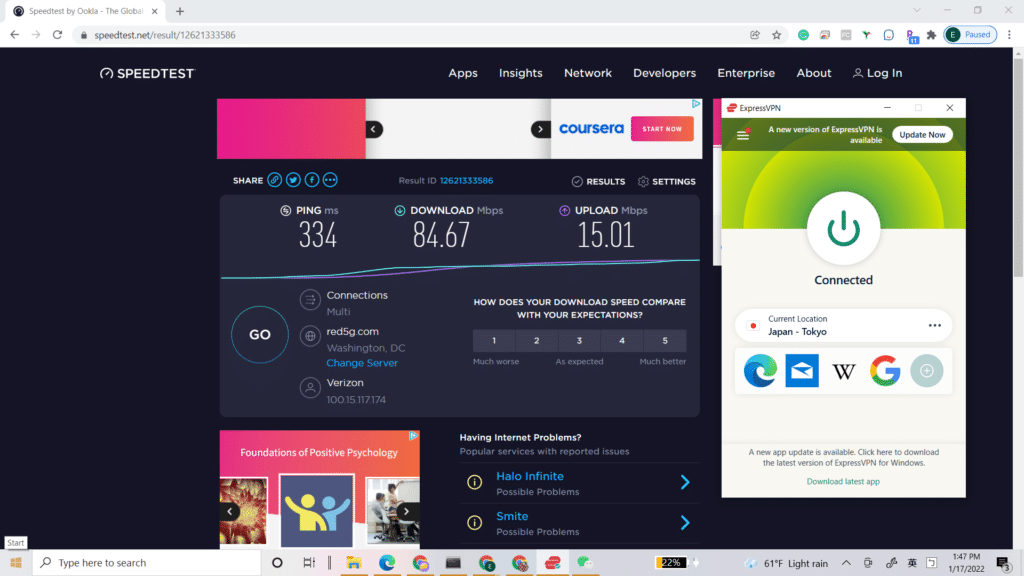Open Chrome three-dot menu
The image size is (1024, 576).
click(1009, 35)
